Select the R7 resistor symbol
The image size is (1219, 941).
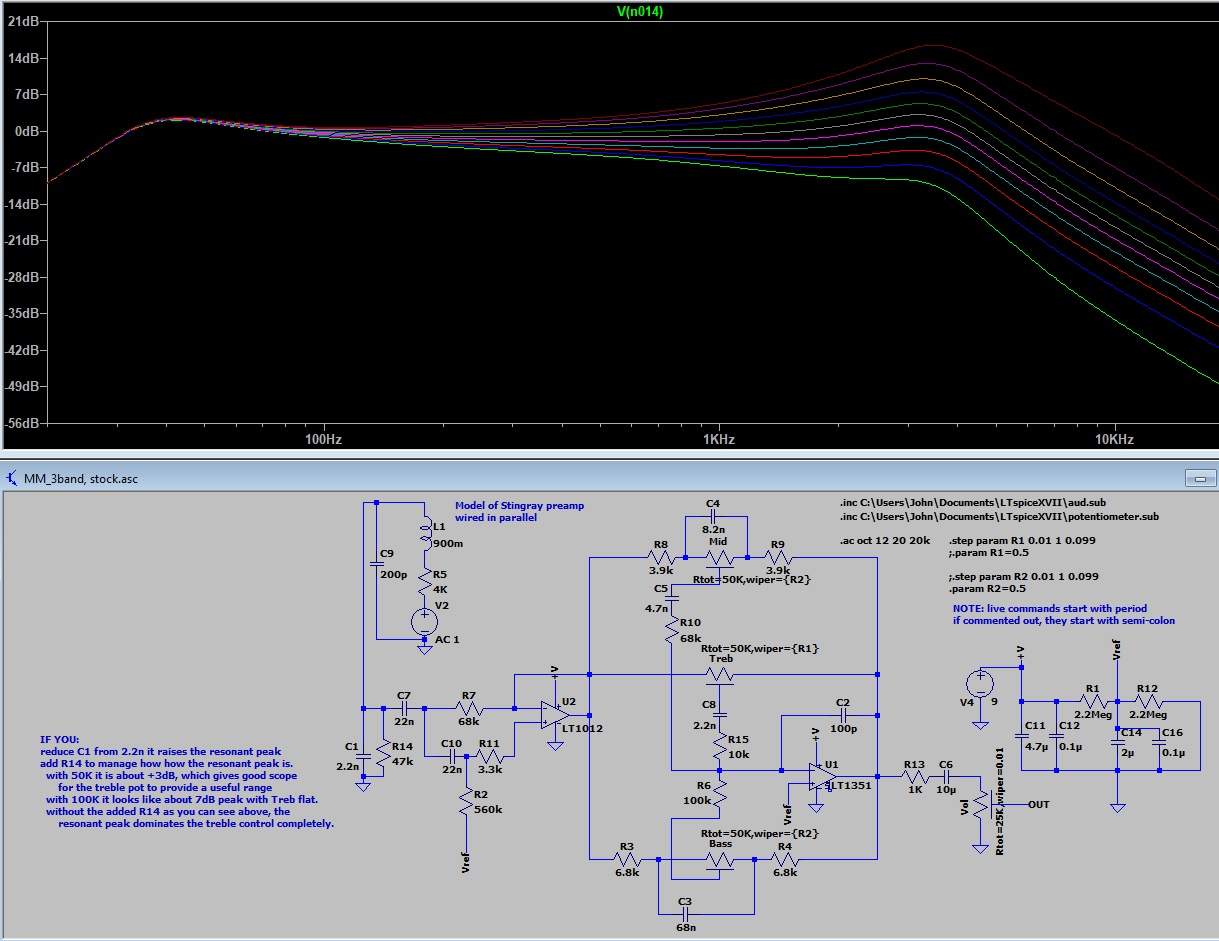tap(468, 708)
